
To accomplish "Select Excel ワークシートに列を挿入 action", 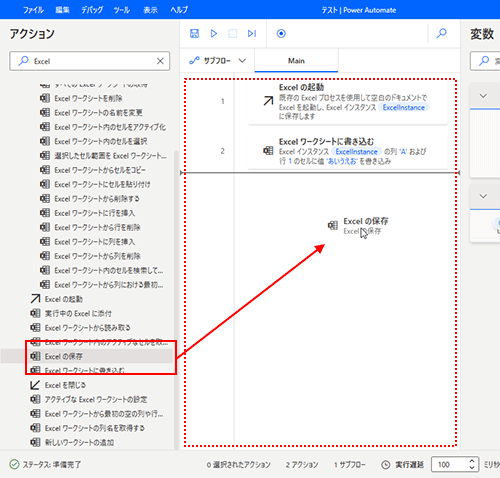I will [95, 242].
